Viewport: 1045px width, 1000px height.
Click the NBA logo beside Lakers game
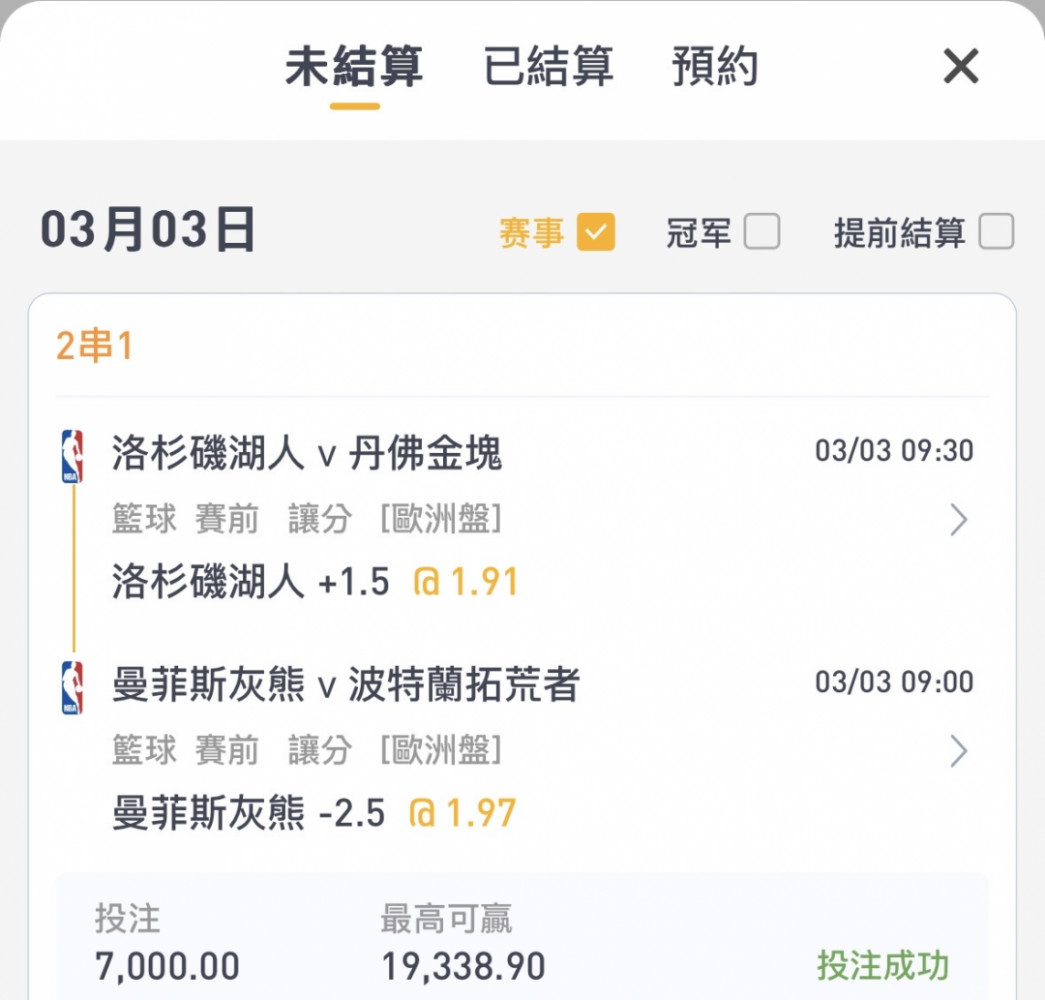click(x=72, y=456)
